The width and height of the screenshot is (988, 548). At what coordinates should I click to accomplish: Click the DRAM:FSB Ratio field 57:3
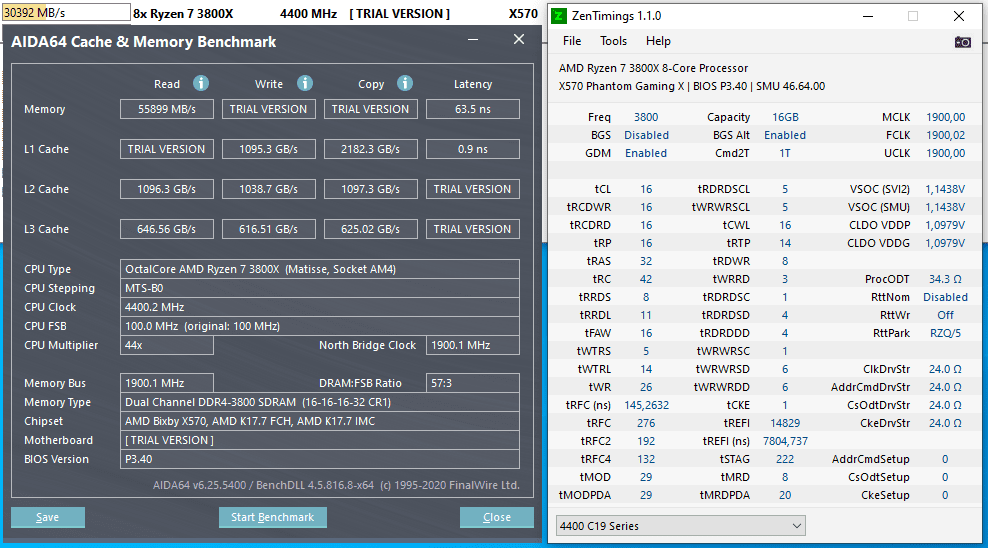tap(473, 383)
